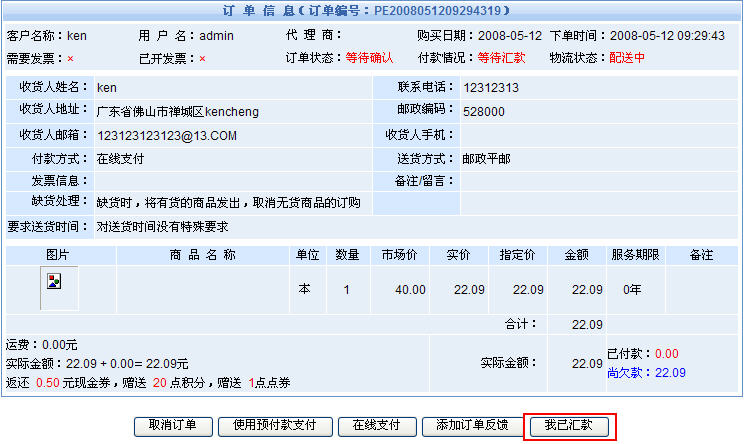The image size is (745, 444).
Task: Confirm remittance with the 我已汇款 button
Action: click(x=569, y=425)
